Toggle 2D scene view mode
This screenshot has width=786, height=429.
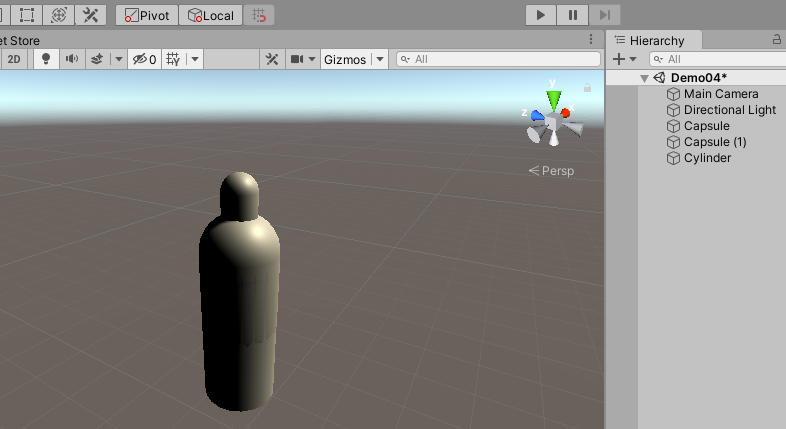point(14,59)
